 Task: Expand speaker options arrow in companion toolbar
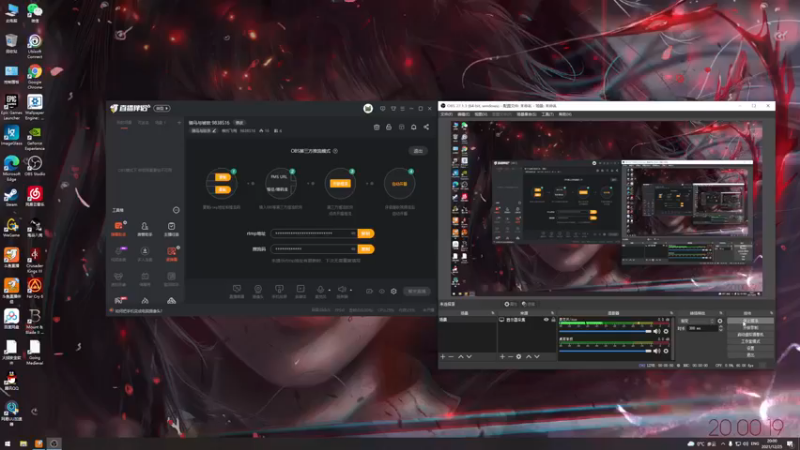(x=351, y=290)
